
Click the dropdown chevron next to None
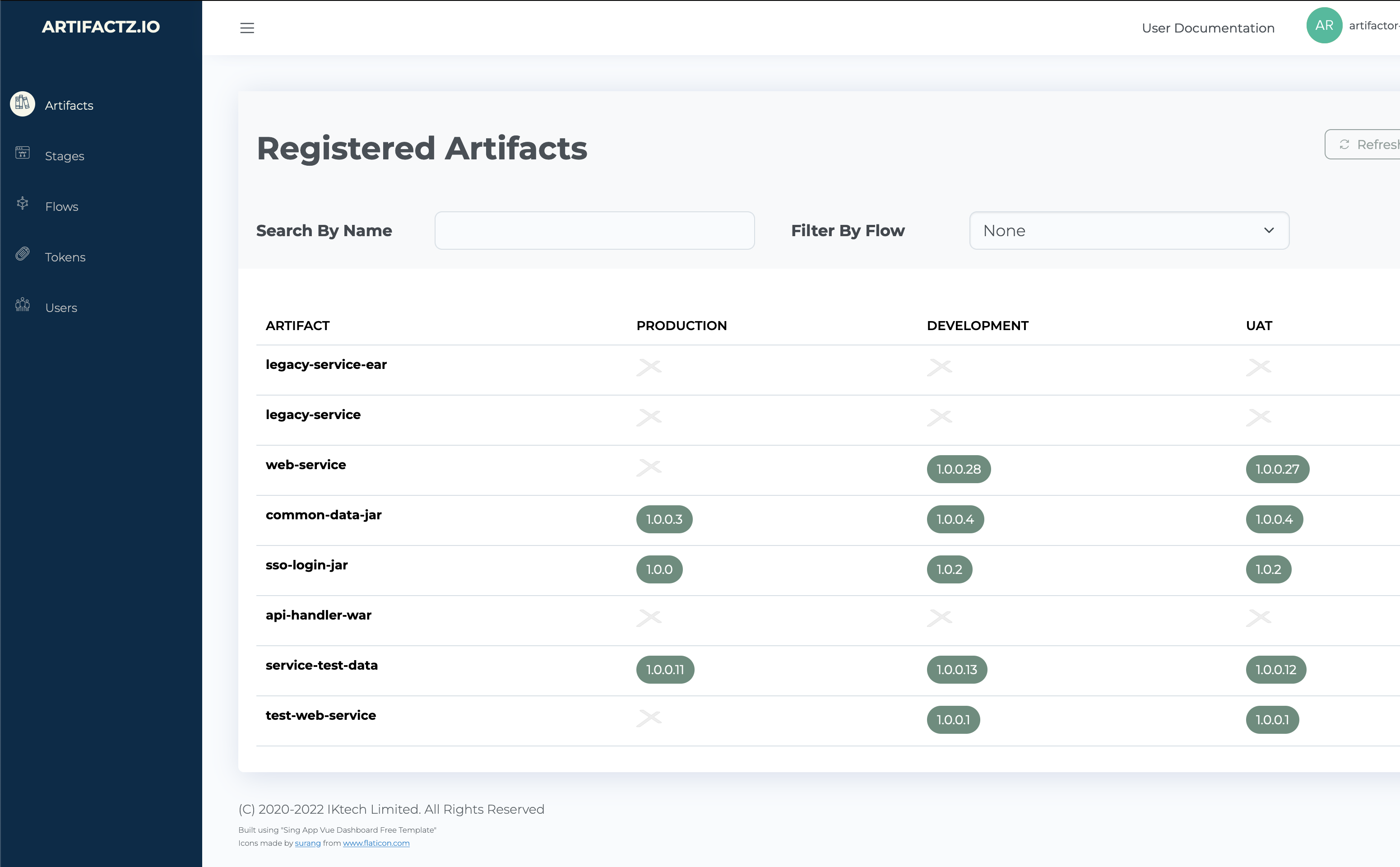(x=1269, y=230)
